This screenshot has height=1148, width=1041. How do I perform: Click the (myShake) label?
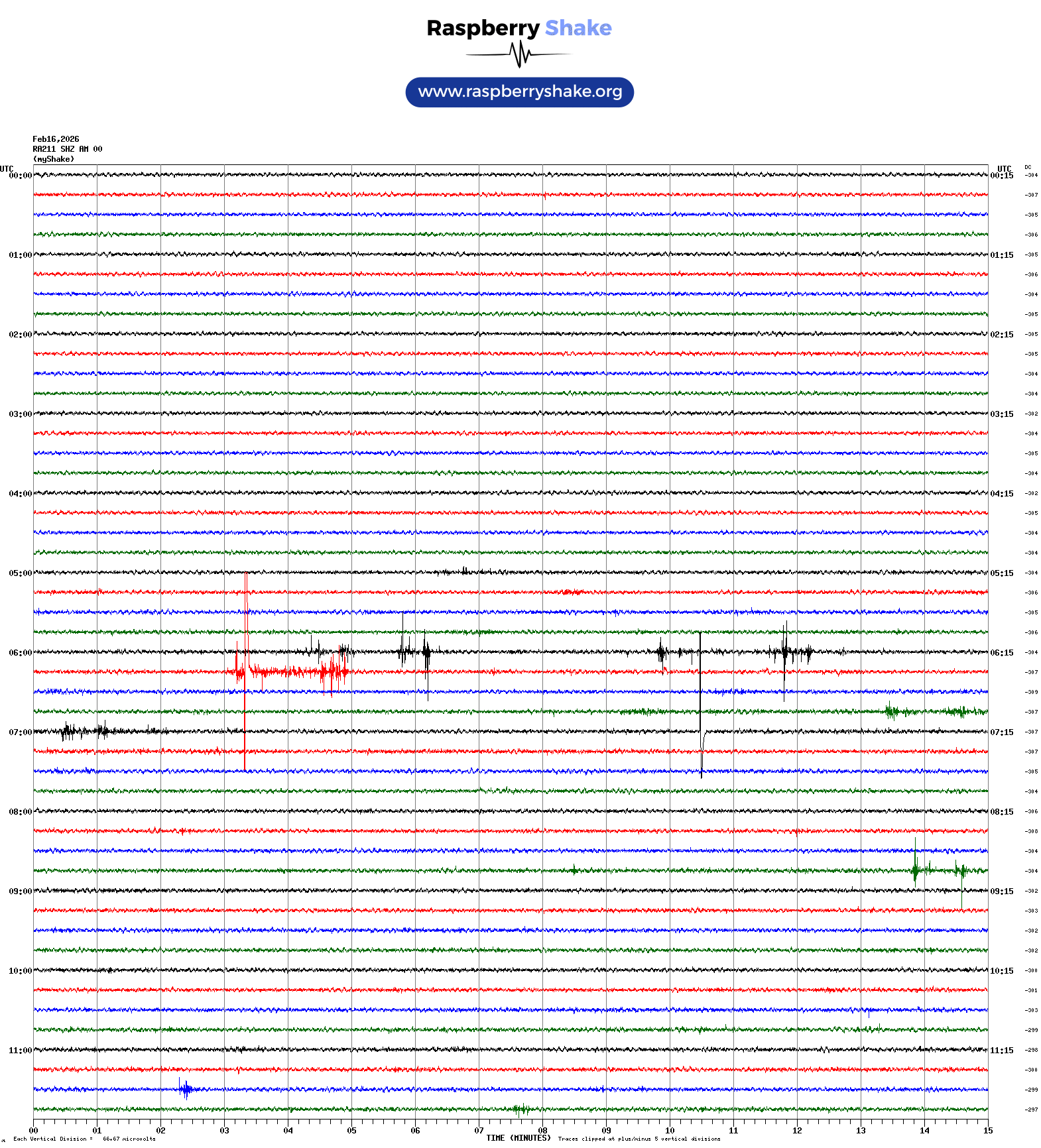click(x=53, y=159)
